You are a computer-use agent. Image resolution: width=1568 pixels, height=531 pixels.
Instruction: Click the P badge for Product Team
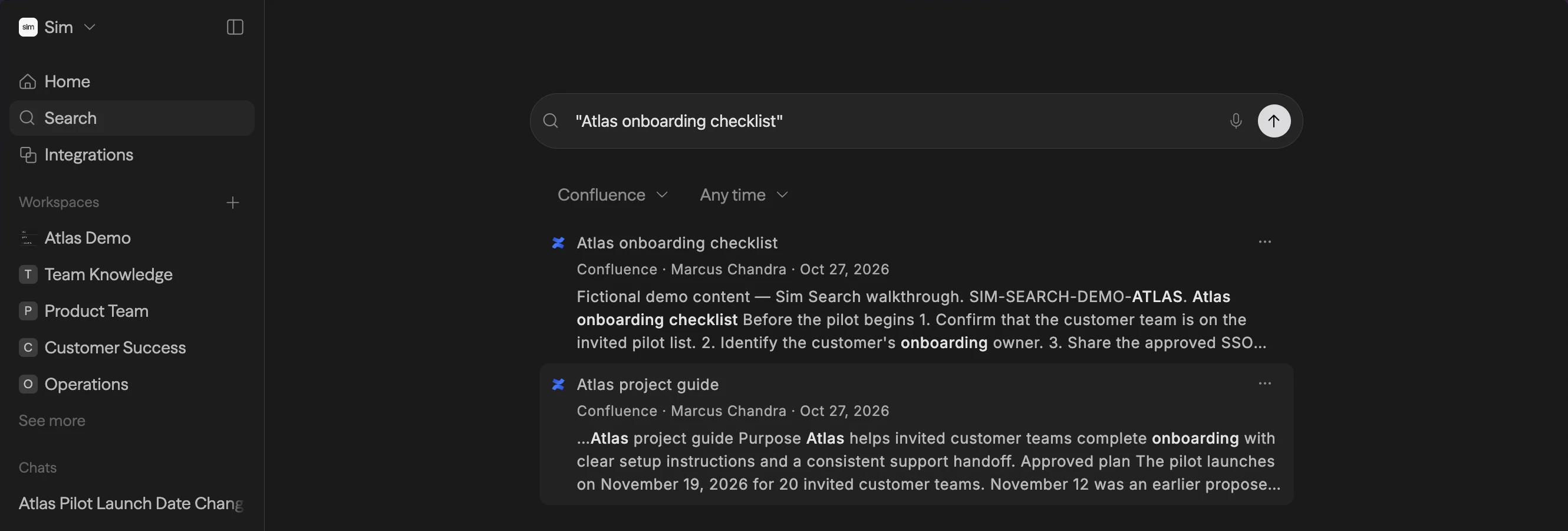click(28, 311)
